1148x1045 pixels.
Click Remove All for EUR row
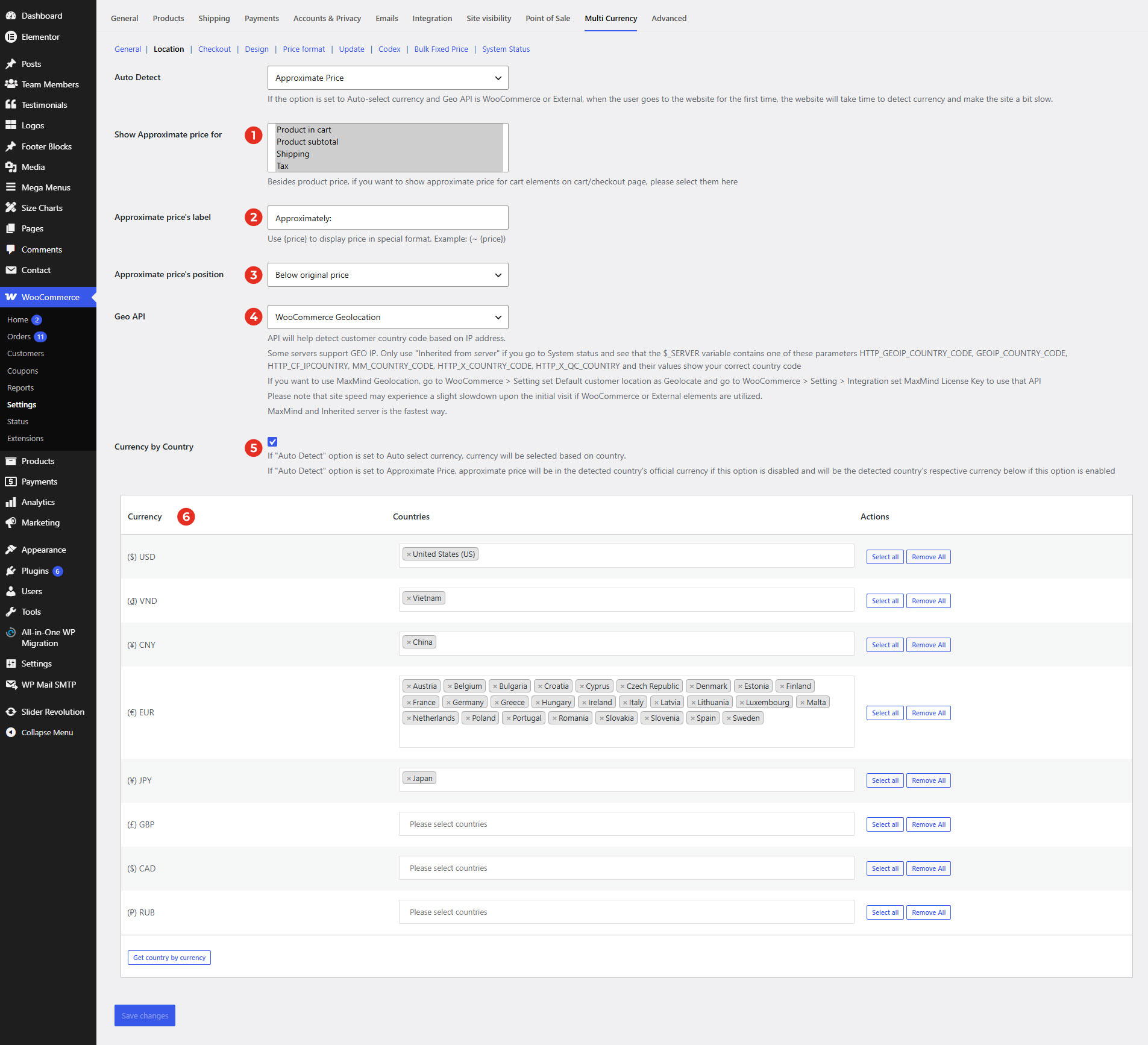coord(928,713)
